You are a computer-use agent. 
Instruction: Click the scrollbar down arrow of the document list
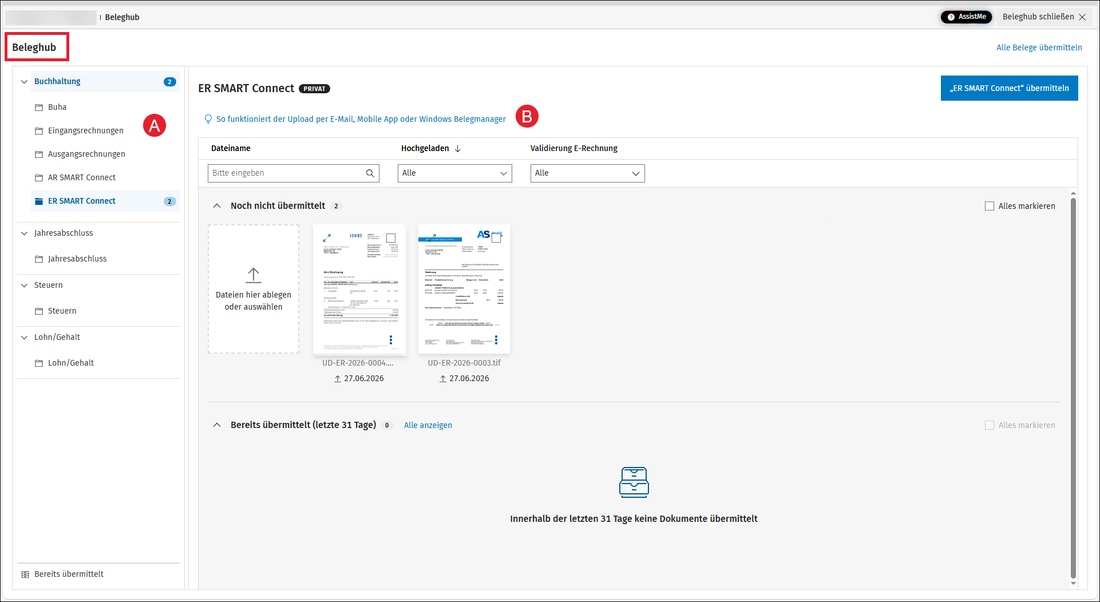coord(1073,583)
